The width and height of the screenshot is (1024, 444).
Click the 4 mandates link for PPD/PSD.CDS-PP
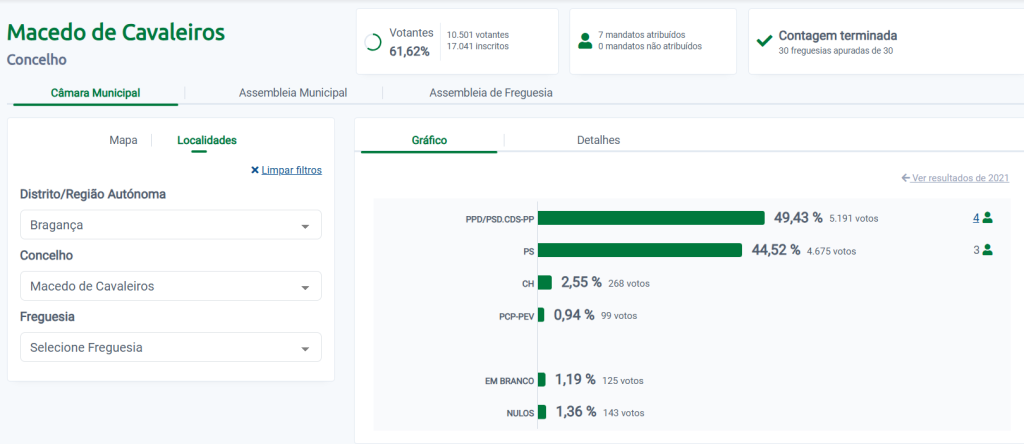976,218
